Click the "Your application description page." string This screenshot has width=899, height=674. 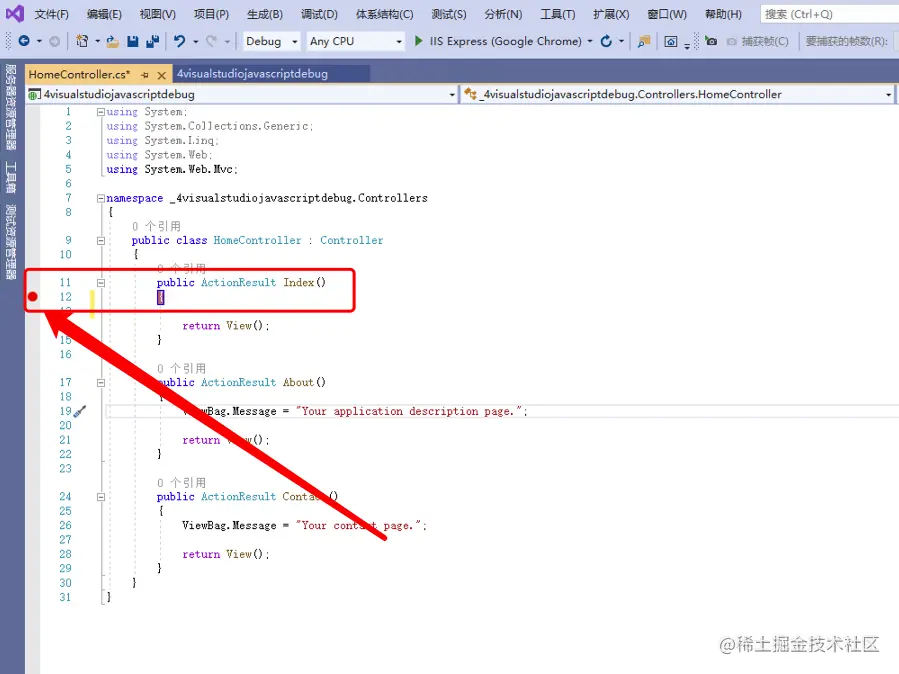pyautogui.click(x=409, y=411)
